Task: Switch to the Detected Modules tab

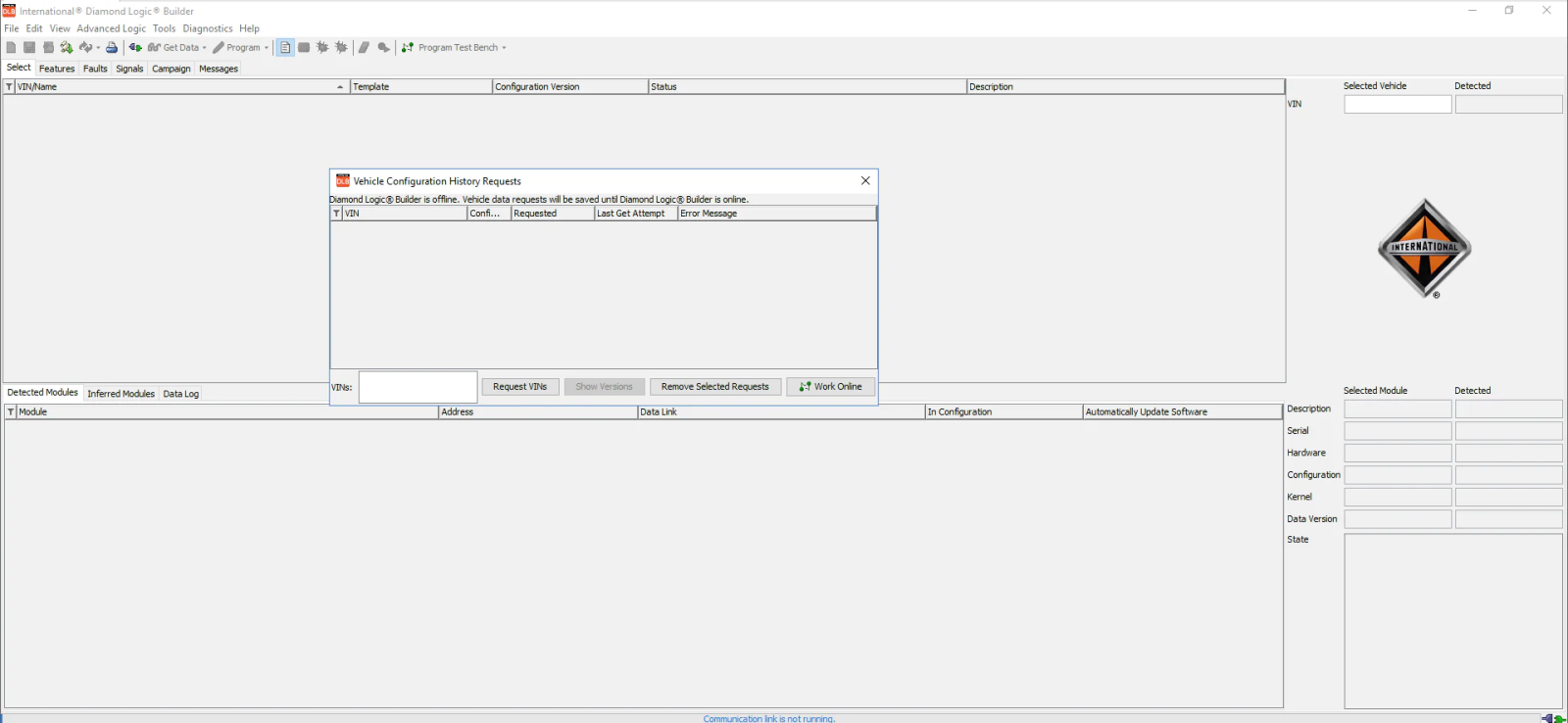Action: point(43,393)
